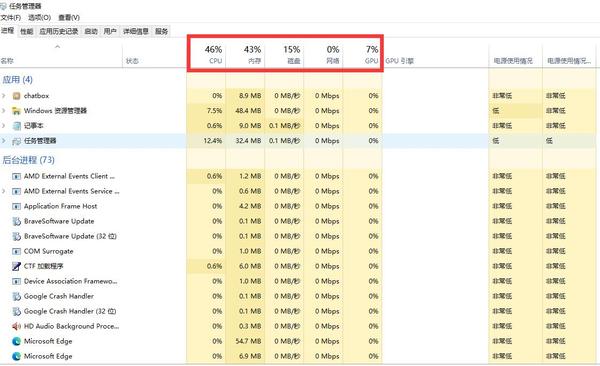Expand the 任务管理器 process group
The image size is (600, 366).
coord(4,141)
